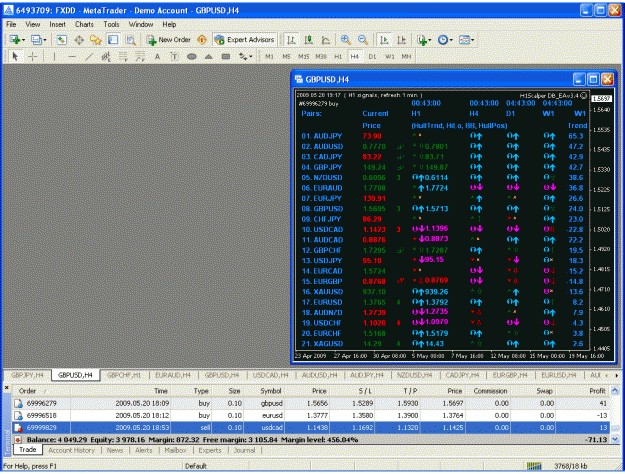The width and height of the screenshot is (625, 474).
Task: Open the Indicators list dropdown
Action: click(423, 40)
